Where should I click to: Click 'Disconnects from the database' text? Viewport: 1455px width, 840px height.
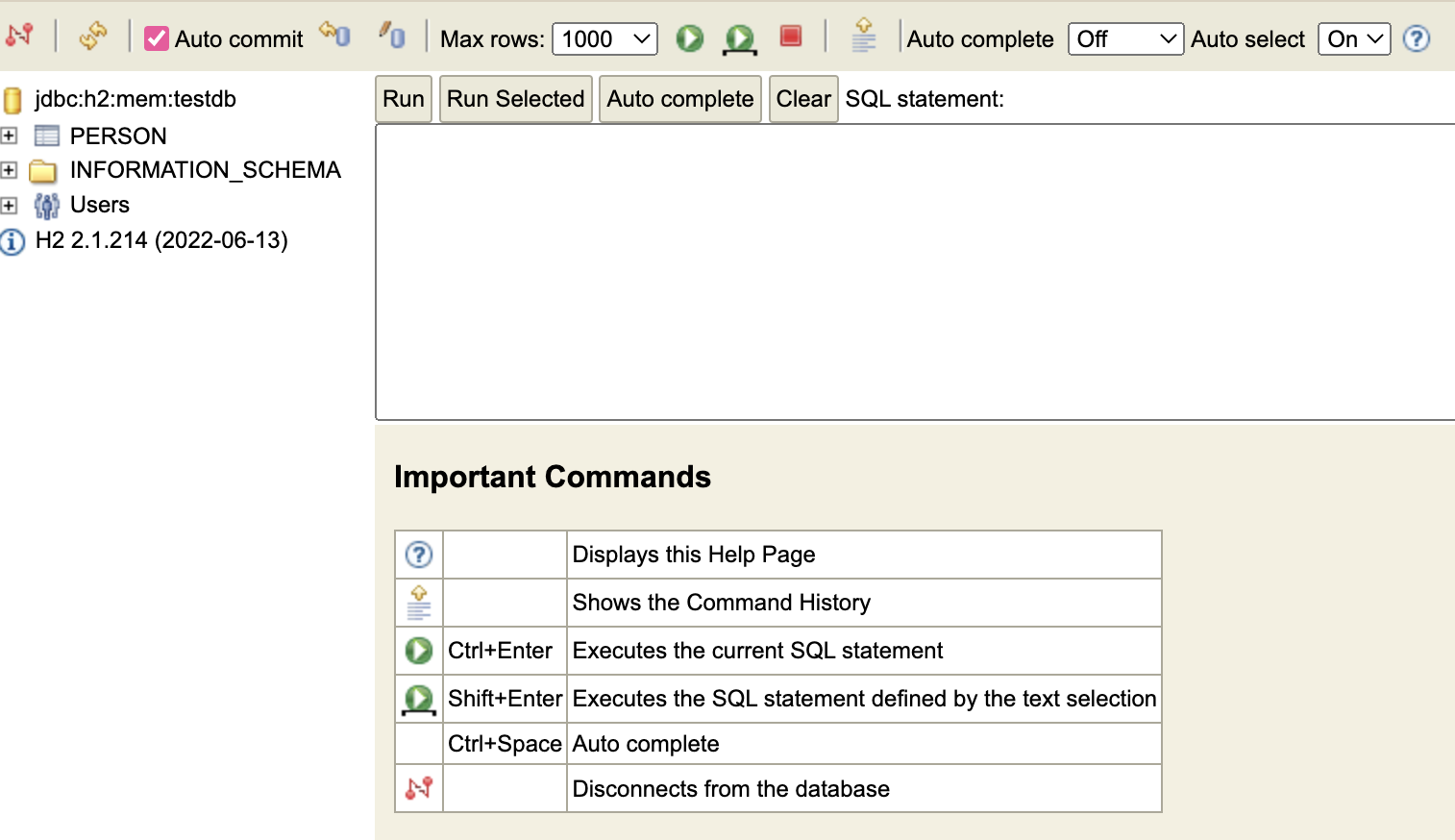pyautogui.click(x=731, y=789)
